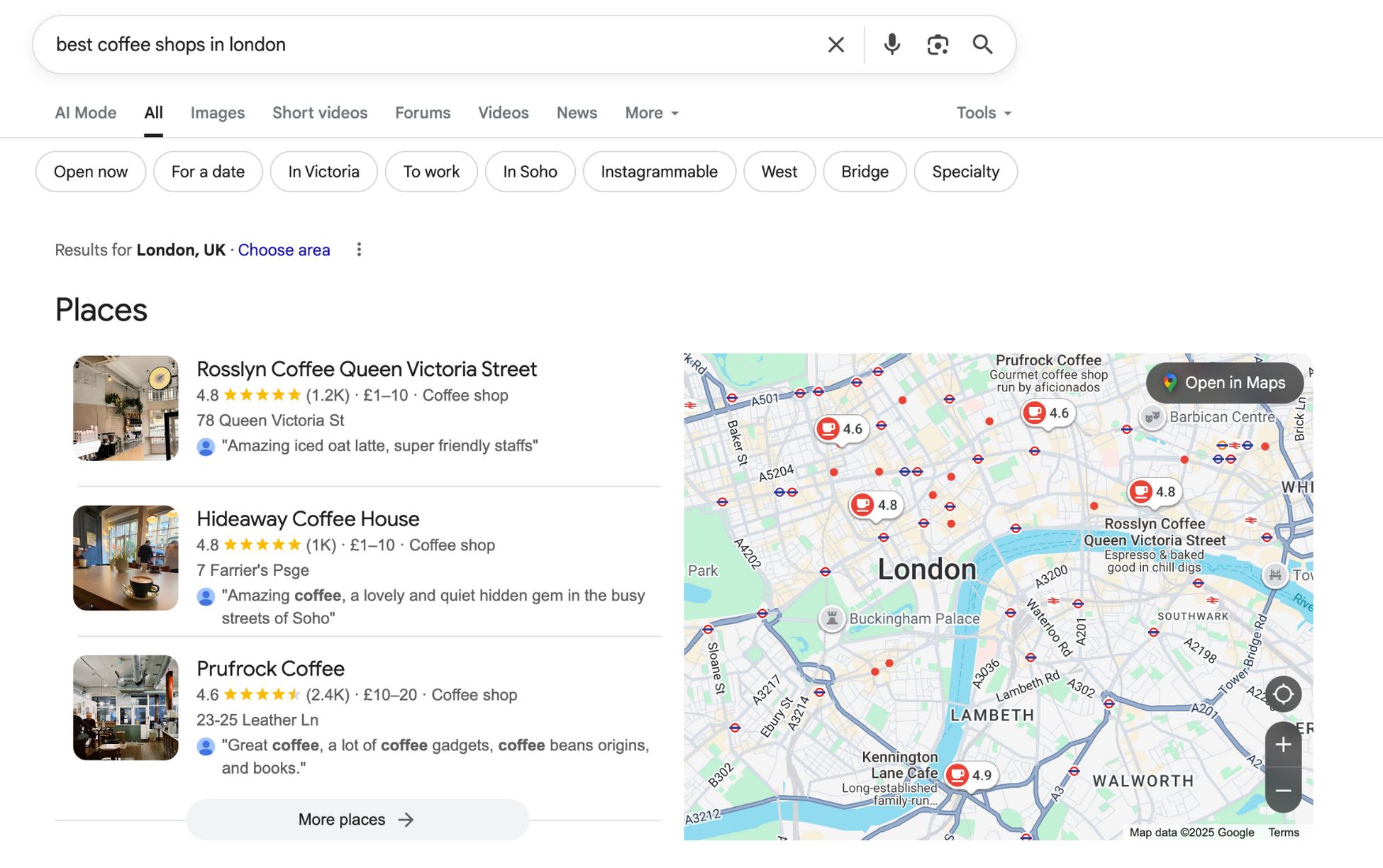The height and width of the screenshot is (868, 1383).
Task: Zoom into the map with the plus icon
Action: pos(1283,745)
